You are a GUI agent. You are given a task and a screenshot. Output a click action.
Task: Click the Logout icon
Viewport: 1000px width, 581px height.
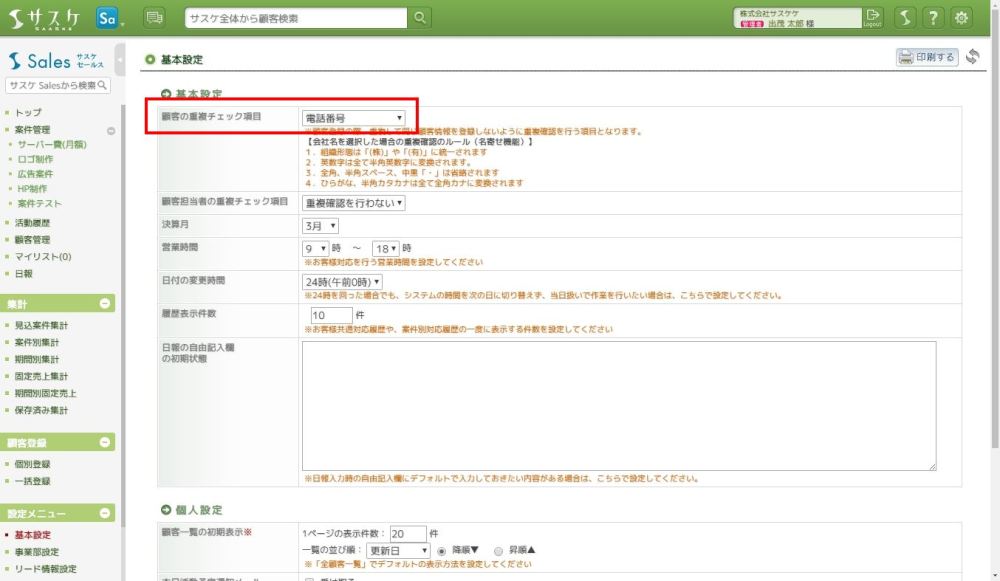coord(873,17)
